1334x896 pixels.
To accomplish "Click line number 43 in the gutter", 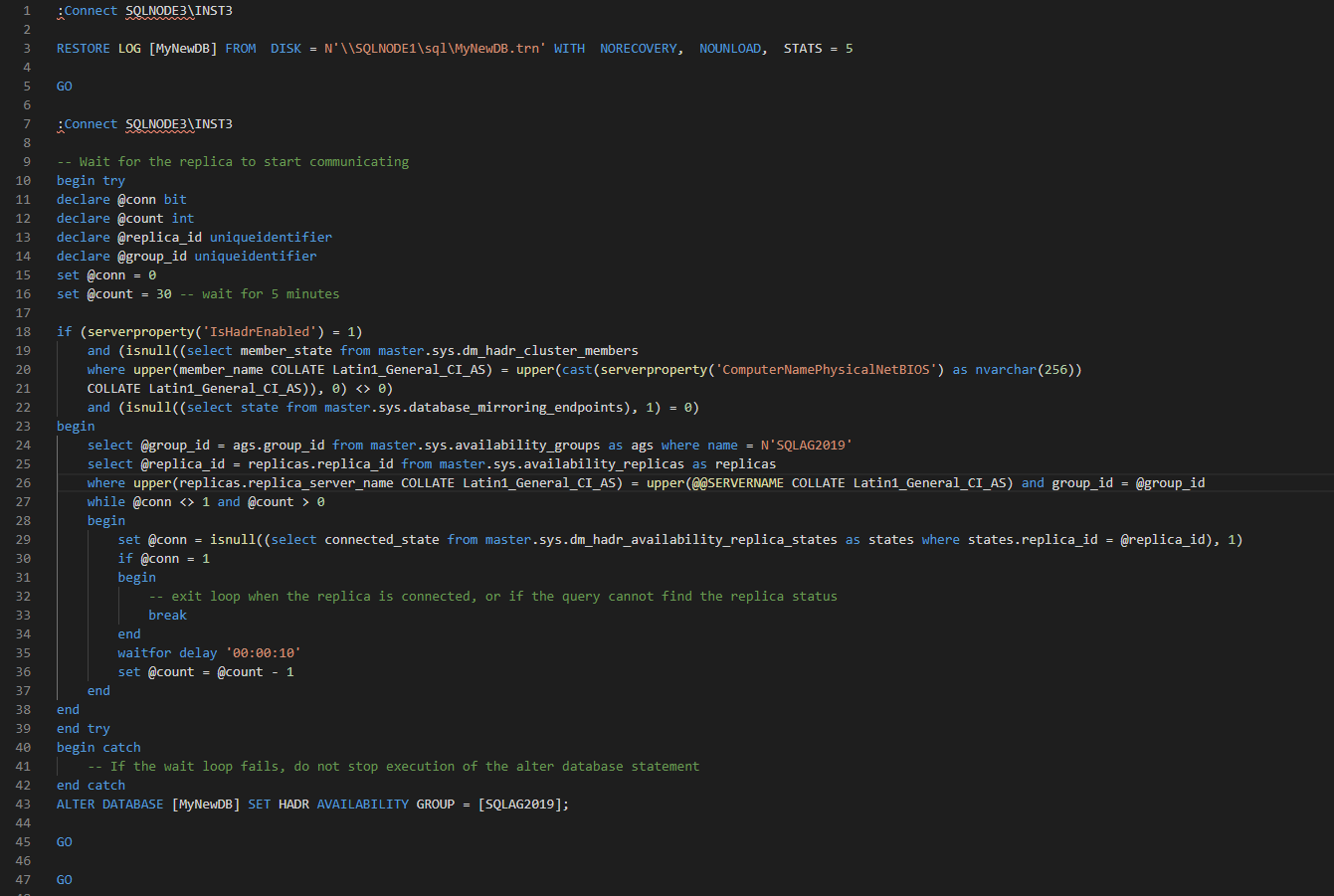I will point(23,804).
